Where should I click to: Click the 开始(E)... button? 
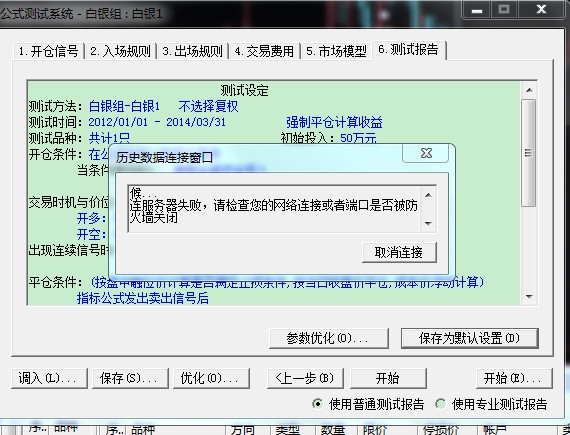coord(514,378)
